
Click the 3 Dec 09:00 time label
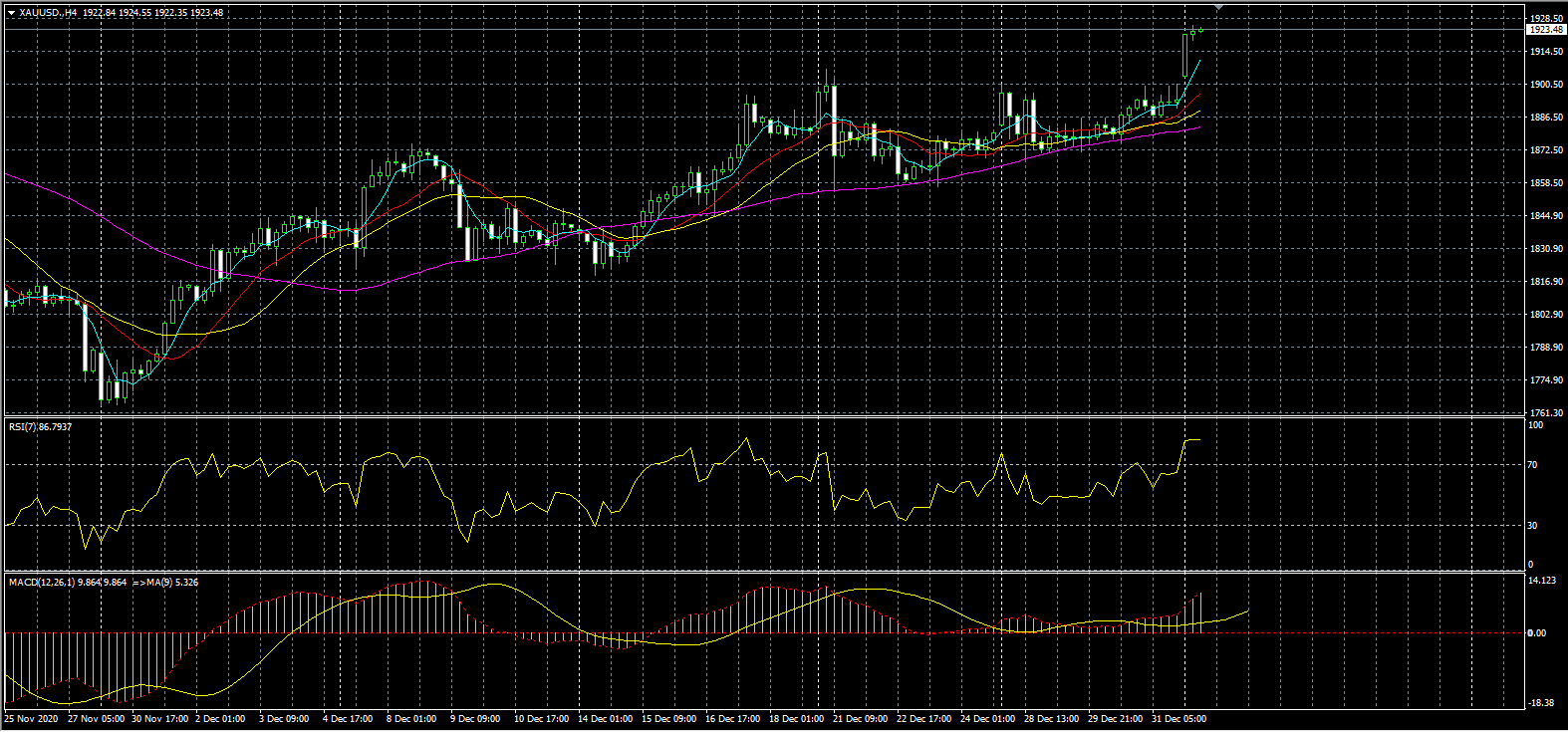[x=284, y=719]
